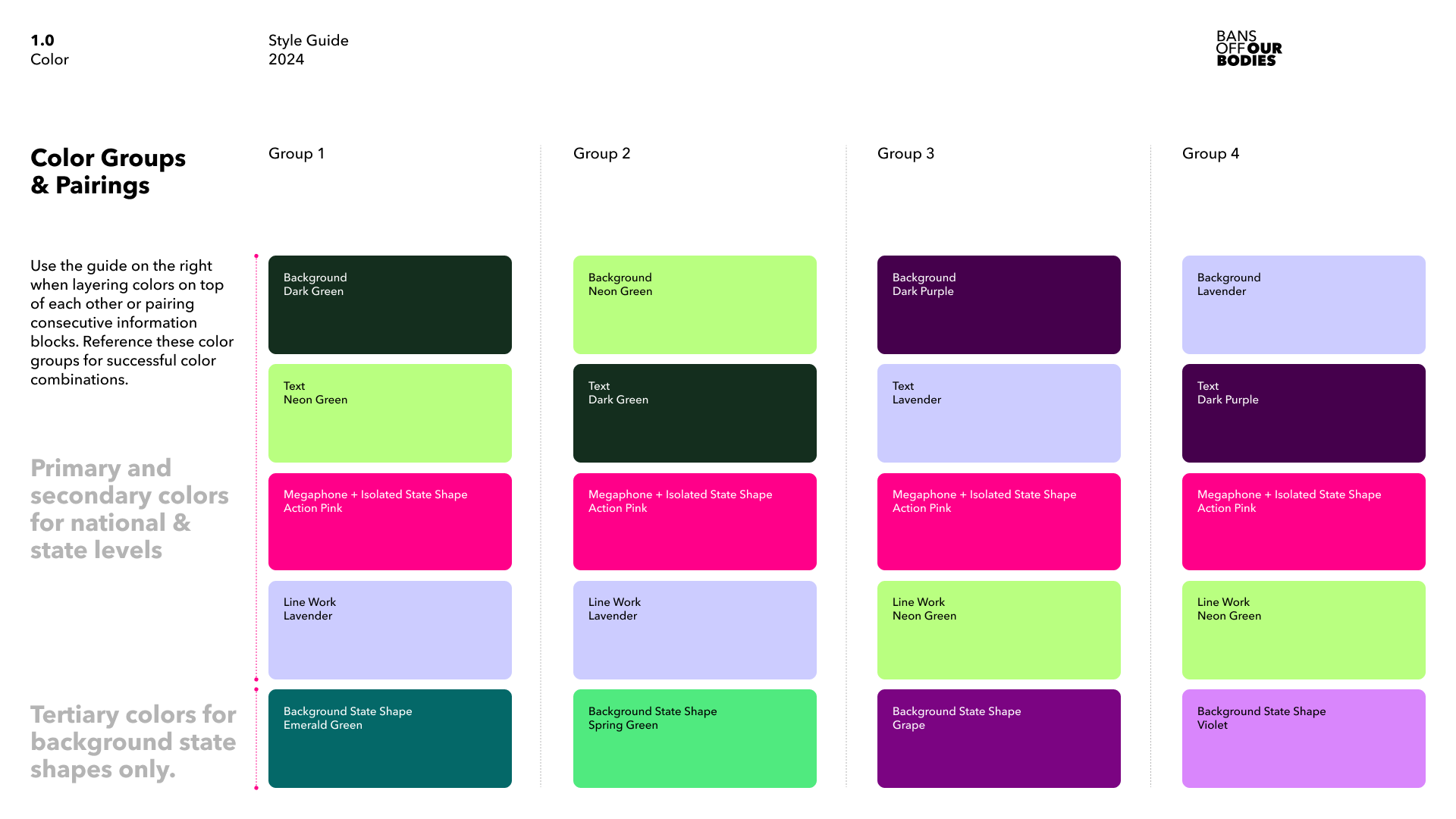Choose the Action Pink swatch in Group 3
This screenshot has height=819, width=1456.
pyautogui.click(x=999, y=522)
